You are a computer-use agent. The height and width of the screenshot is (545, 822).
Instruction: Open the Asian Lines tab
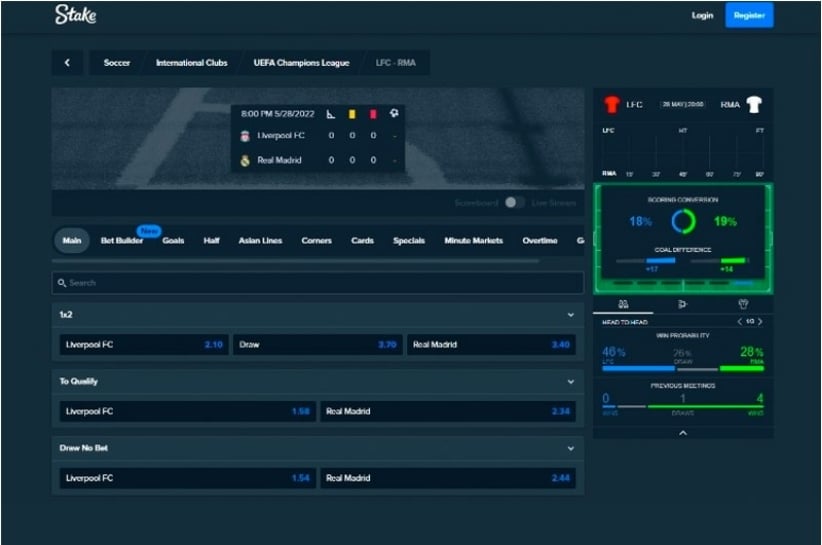(x=261, y=241)
